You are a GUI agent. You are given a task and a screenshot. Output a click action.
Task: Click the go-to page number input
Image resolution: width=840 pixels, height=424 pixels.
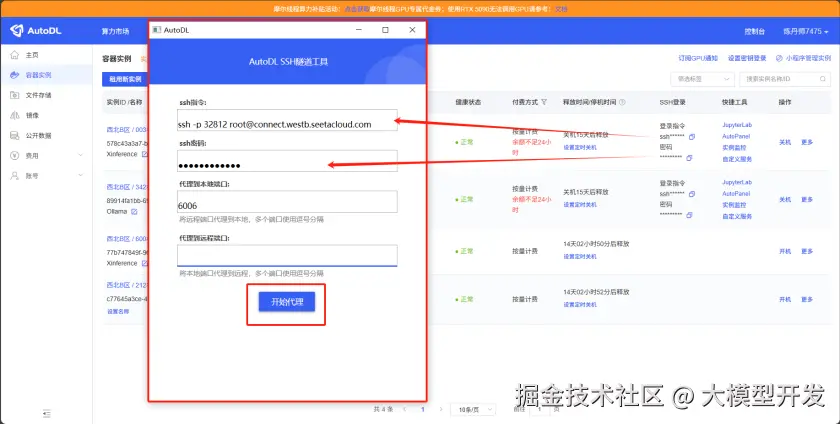click(x=539, y=410)
